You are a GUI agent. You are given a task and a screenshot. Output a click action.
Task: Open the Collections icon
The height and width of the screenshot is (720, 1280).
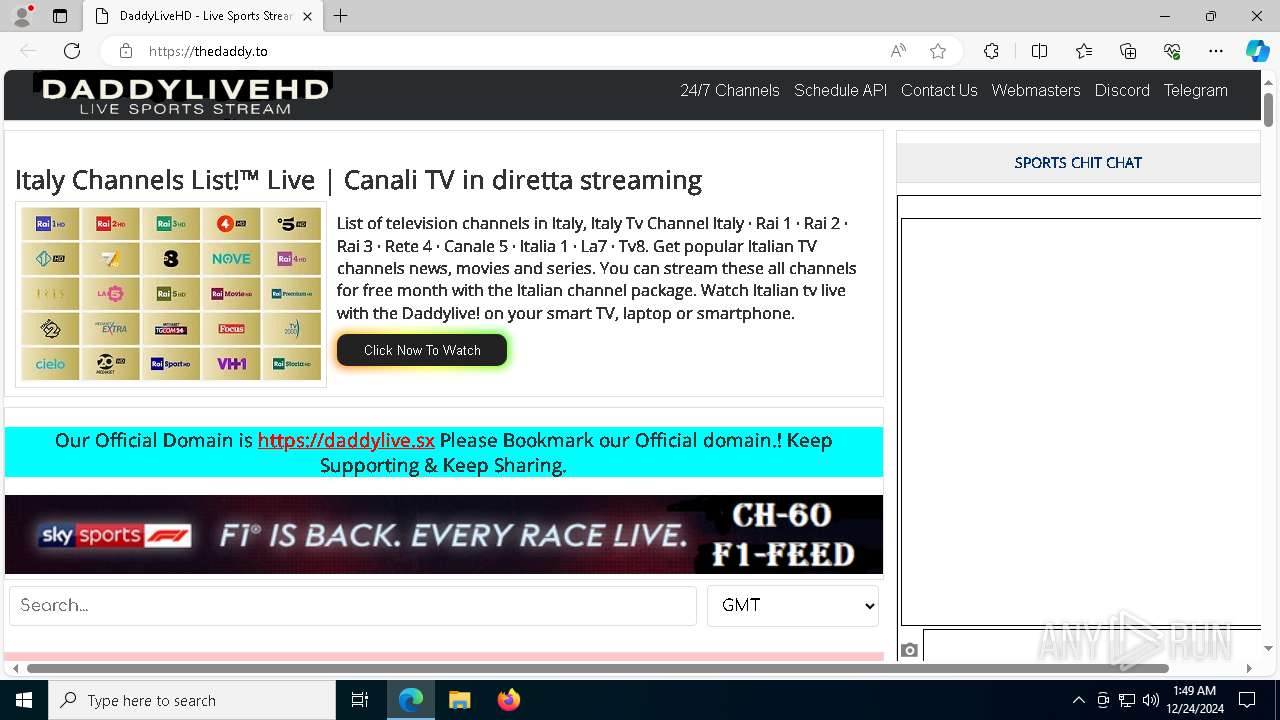[x=1128, y=51]
